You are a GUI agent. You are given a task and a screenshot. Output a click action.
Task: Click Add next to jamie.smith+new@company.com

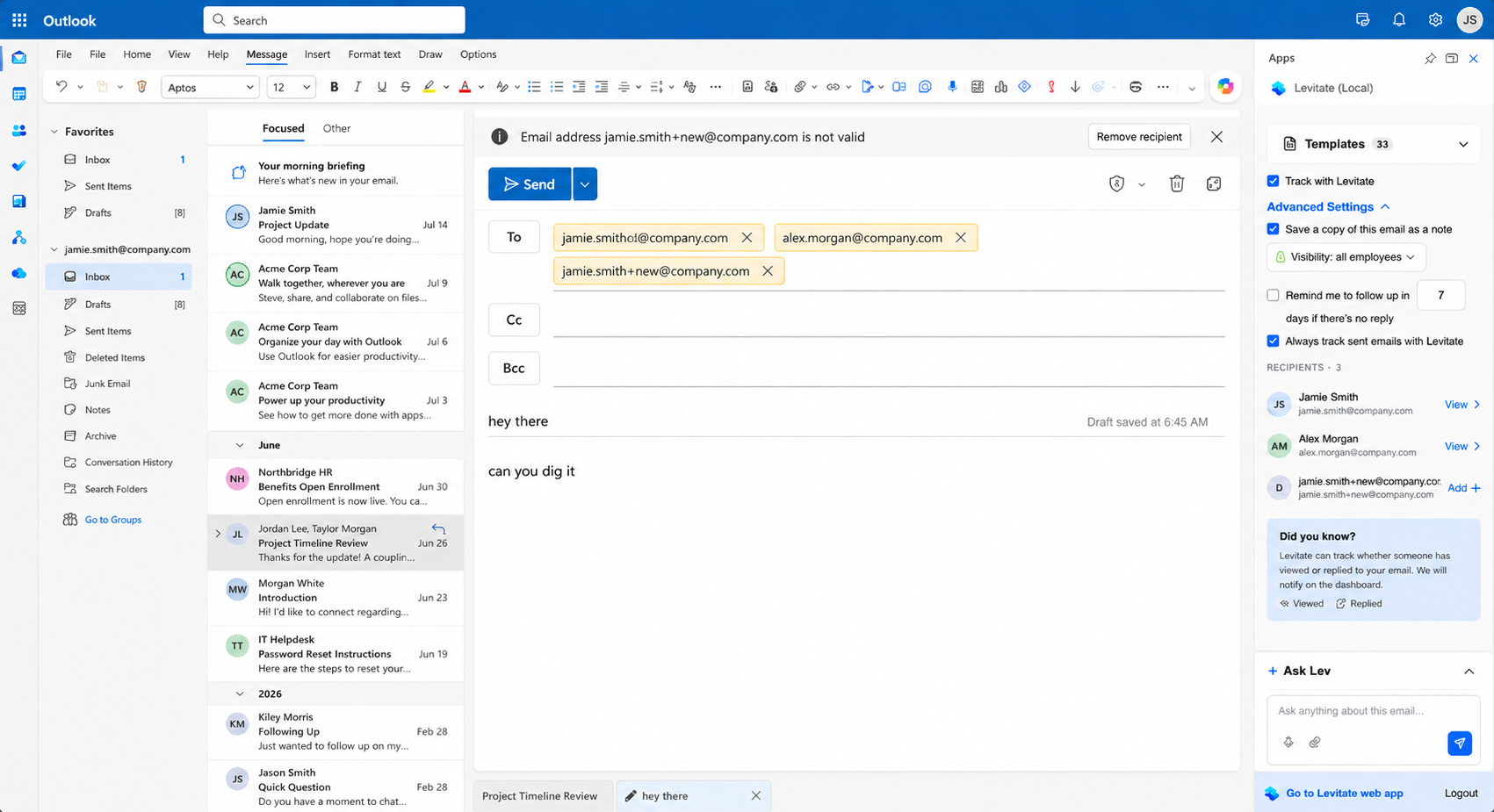(1464, 488)
